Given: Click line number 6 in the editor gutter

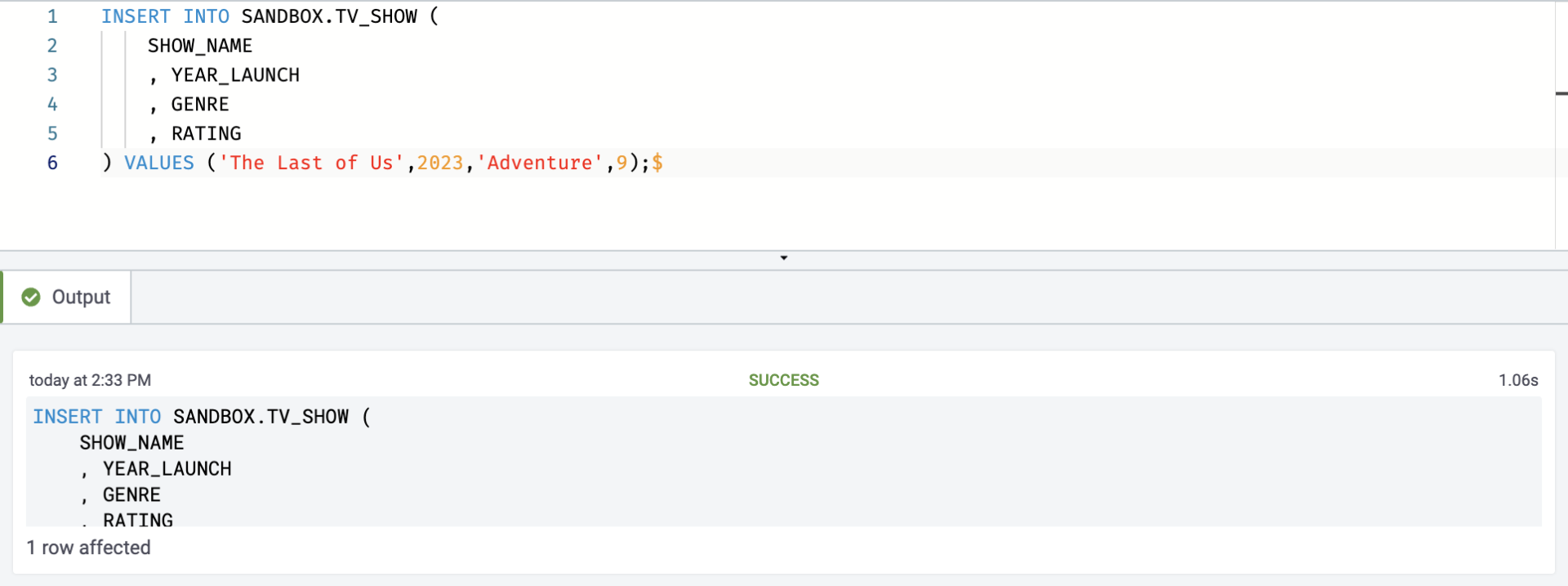Looking at the screenshot, I should coord(52,163).
